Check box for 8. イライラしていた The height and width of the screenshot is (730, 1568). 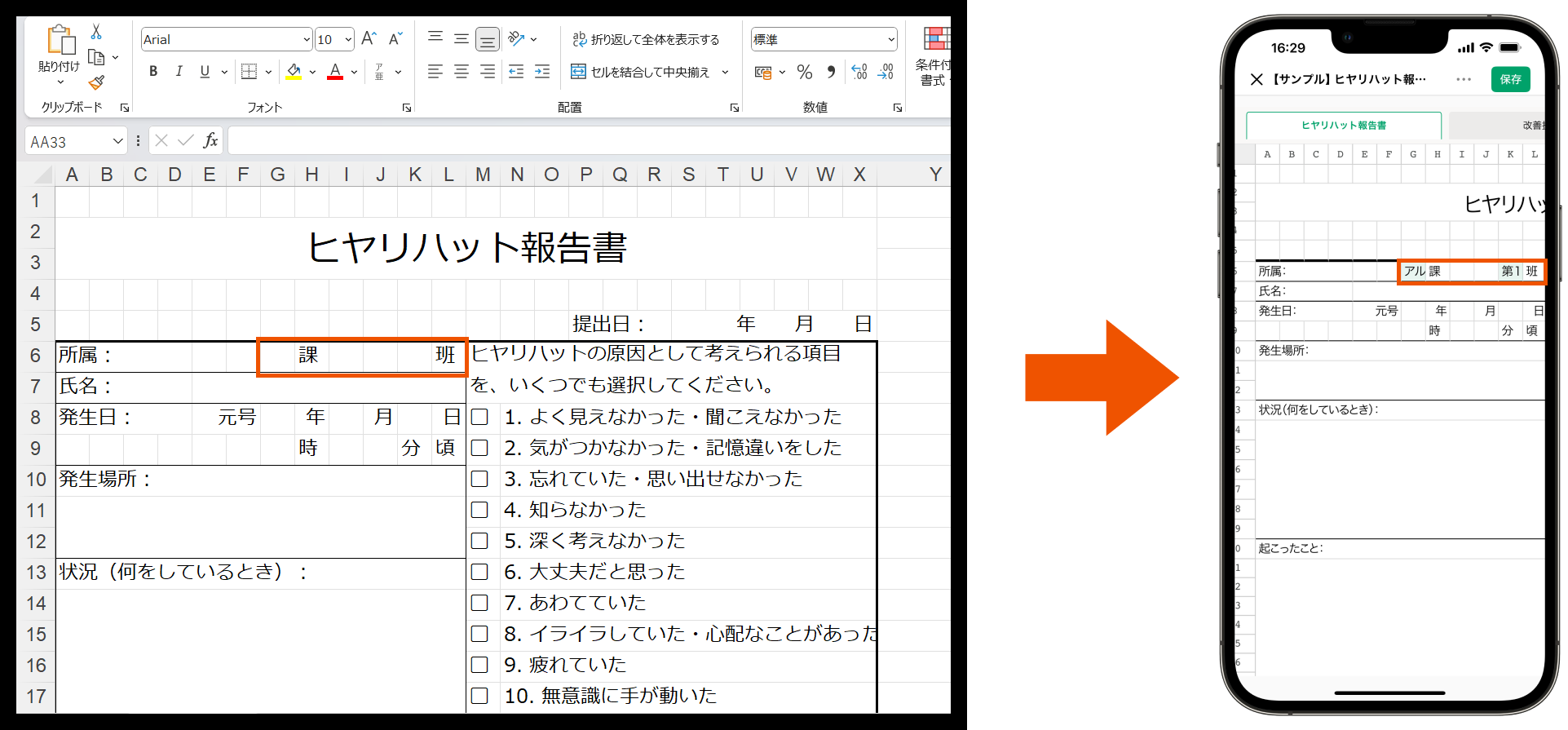(x=479, y=634)
